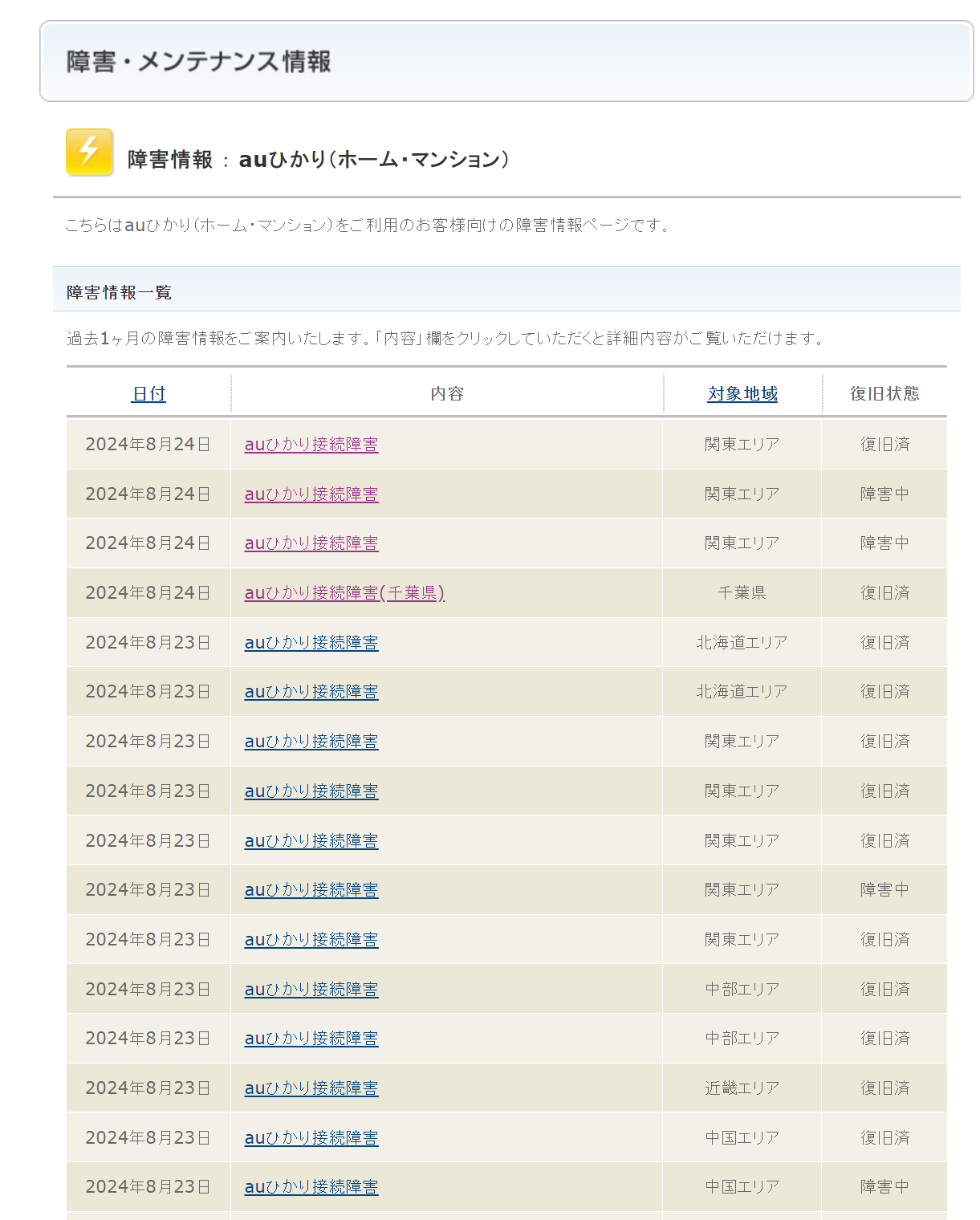Open the auひかり接続障害 link in the 近畿エリア row

pyautogui.click(x=311, y=1088)
